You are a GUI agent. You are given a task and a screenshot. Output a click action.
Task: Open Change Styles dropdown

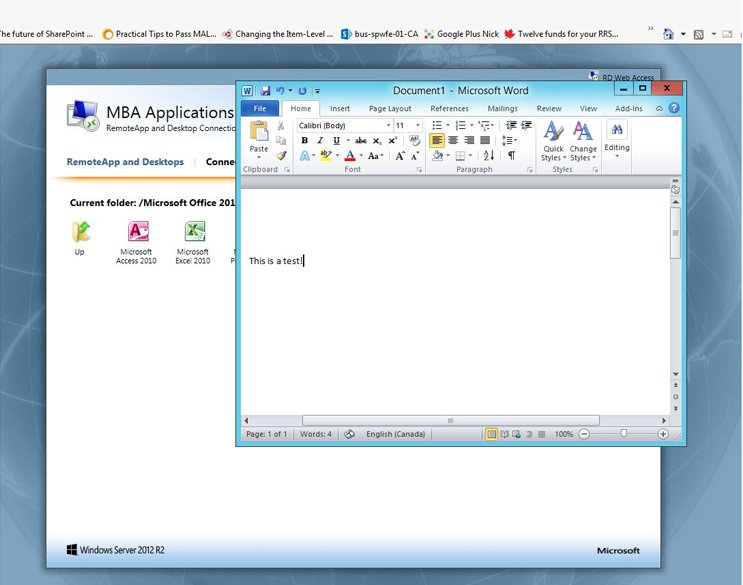(583, 141)
